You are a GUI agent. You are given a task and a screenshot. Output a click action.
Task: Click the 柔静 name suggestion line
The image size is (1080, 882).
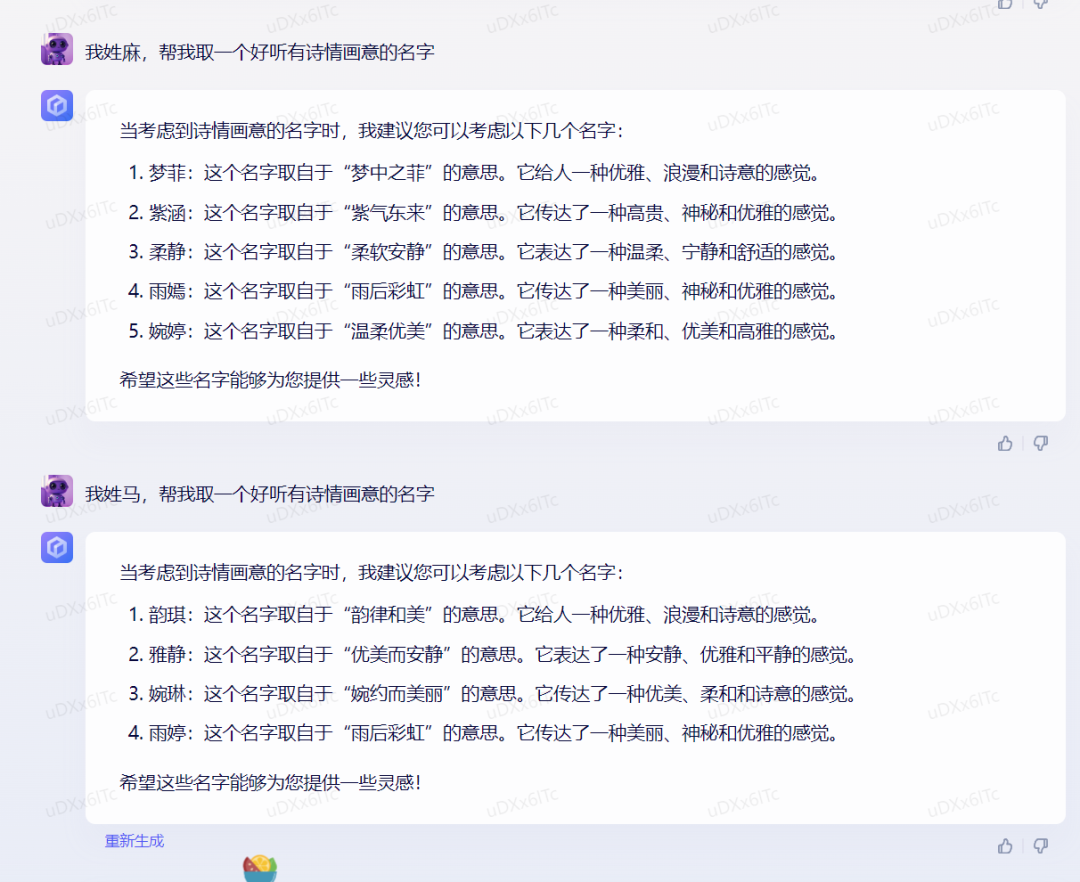pyautogui.click(x=484, y=252)
